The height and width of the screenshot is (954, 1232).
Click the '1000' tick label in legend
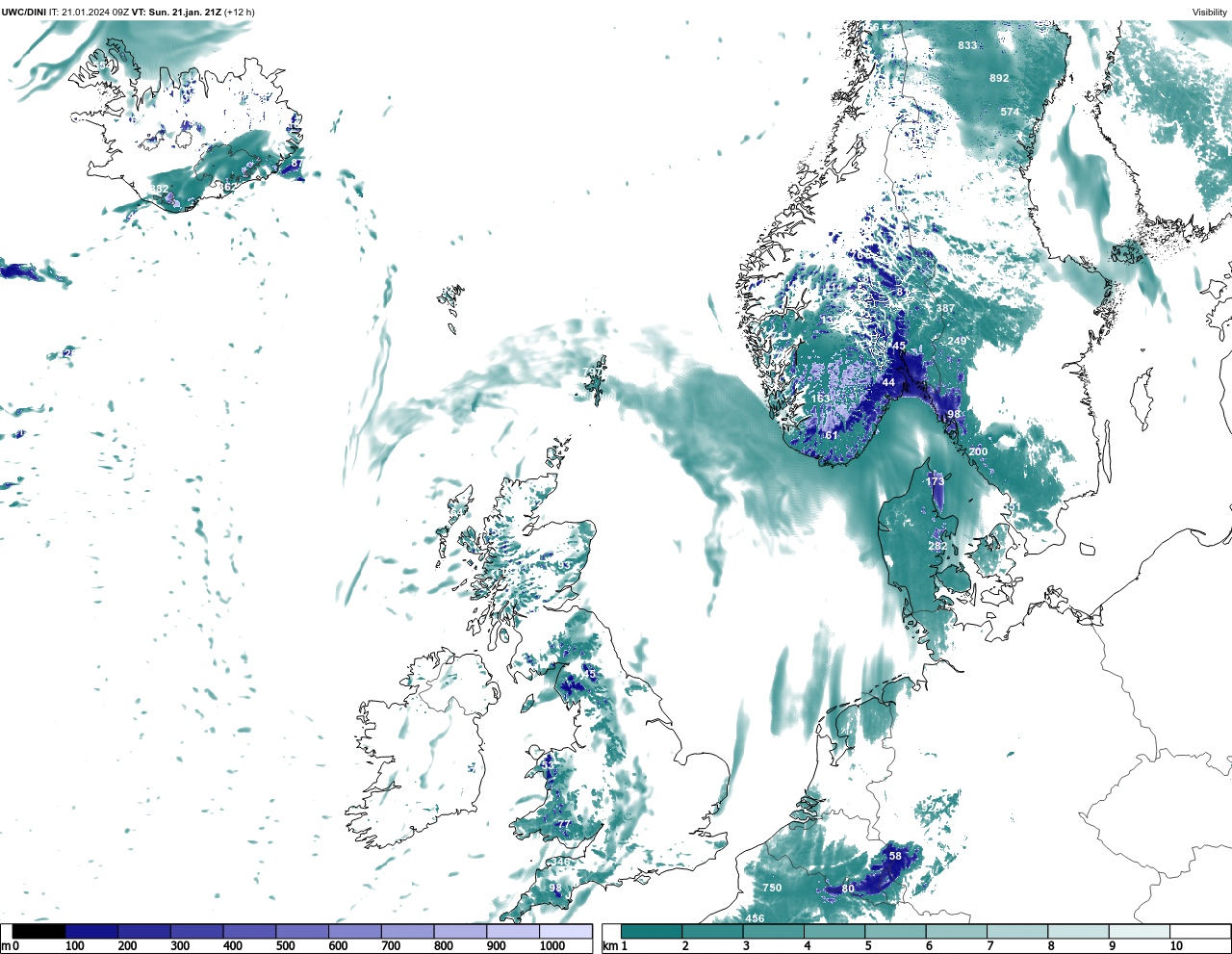(552, 946)
